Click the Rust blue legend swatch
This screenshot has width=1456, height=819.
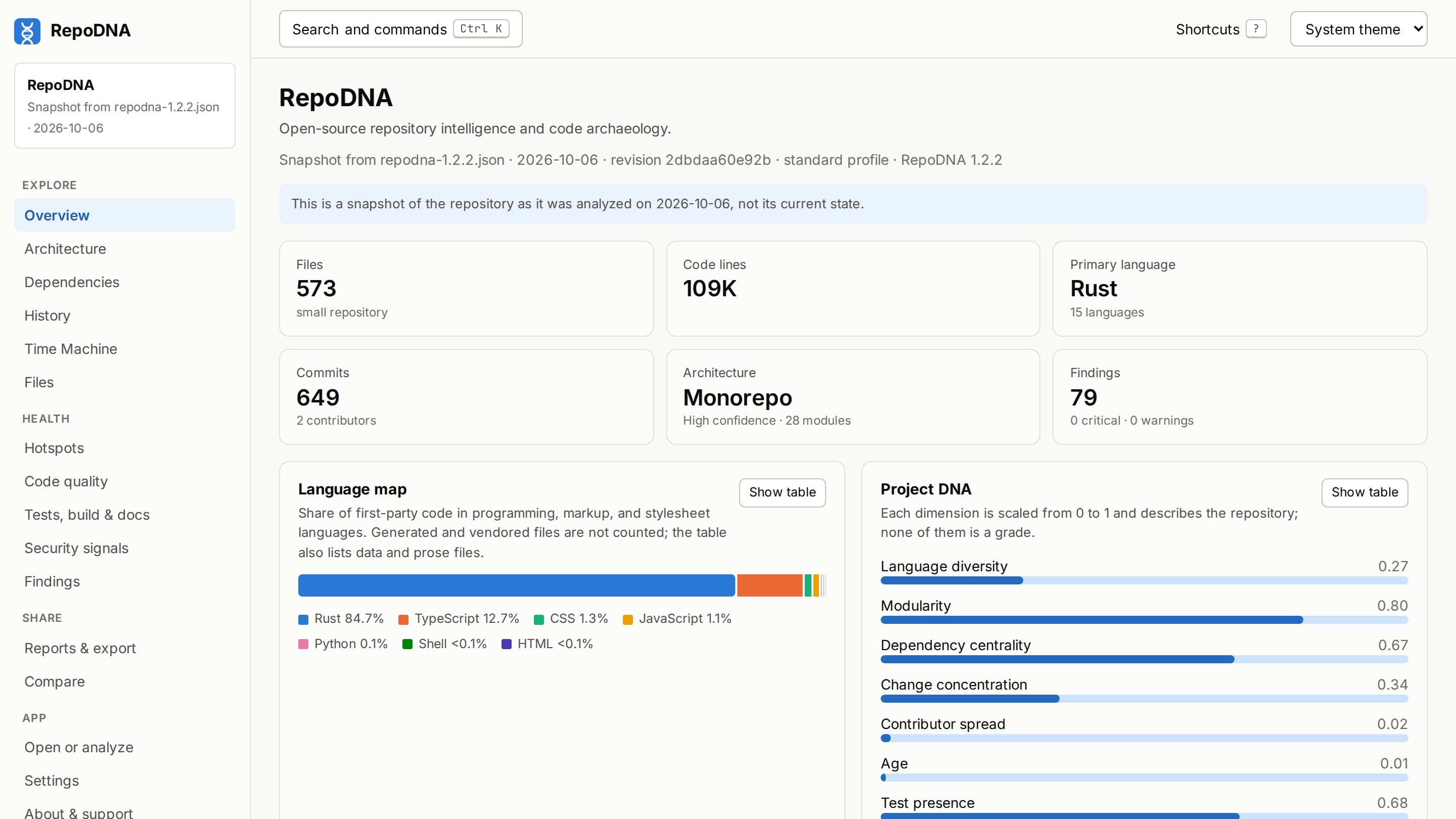pos(303,619)
